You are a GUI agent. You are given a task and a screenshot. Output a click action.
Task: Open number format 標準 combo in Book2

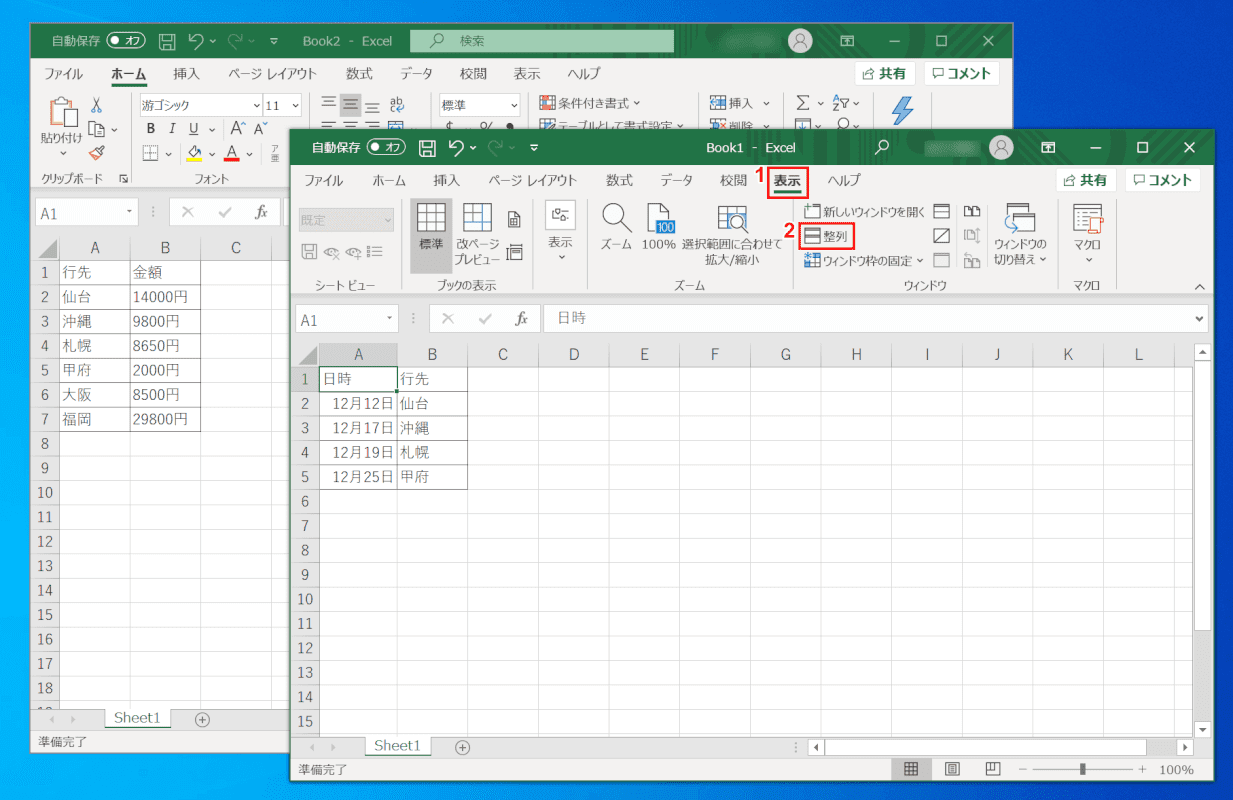[480, 104]
